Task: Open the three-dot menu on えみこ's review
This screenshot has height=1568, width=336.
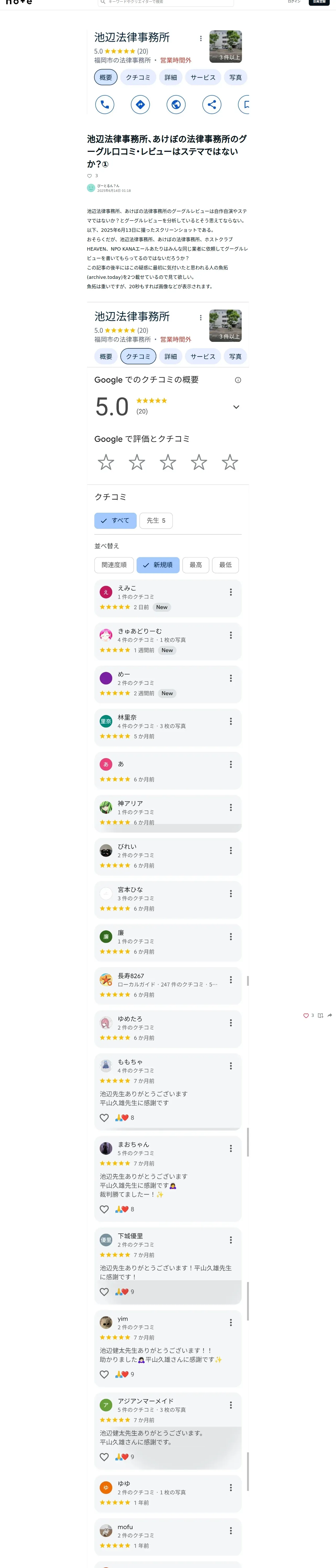Action: pyautogui.click(x=231, y=592)
